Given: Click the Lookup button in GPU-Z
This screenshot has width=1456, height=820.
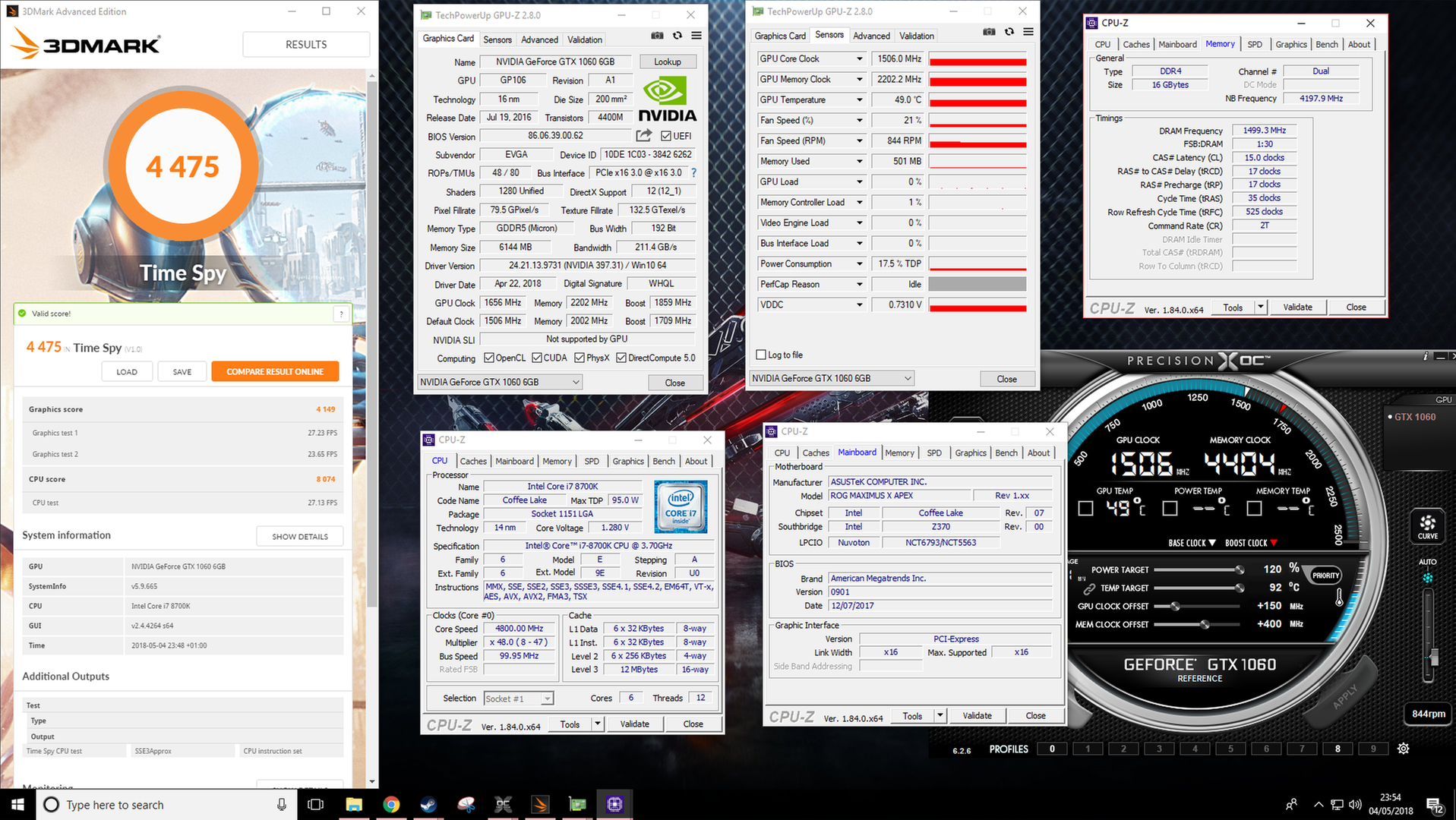Looking at the screenshot, I should tap(668, 61).
